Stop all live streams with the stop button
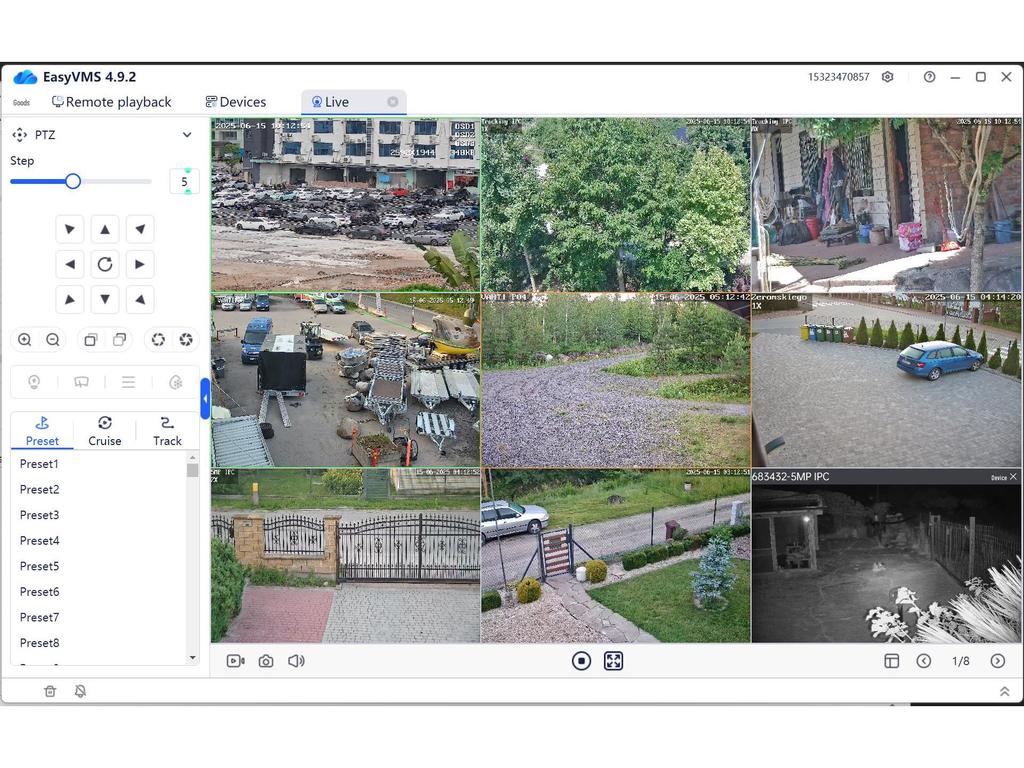This screenshot has height=768, width=1024. coord(581,661)
